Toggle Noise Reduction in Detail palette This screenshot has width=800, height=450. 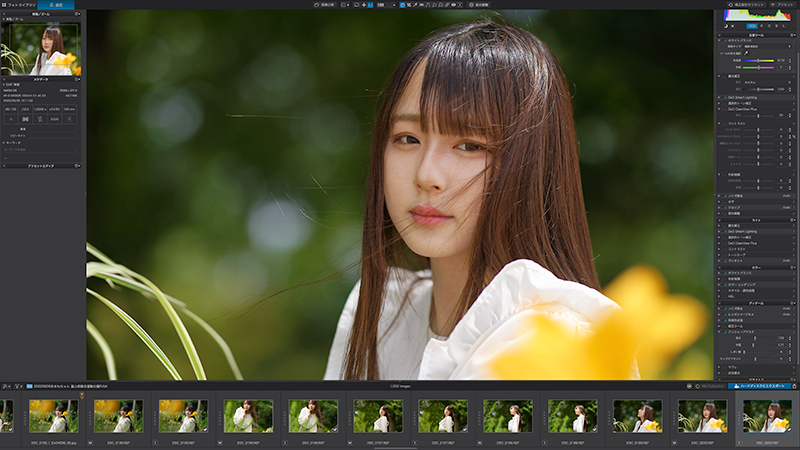[725, 309]
